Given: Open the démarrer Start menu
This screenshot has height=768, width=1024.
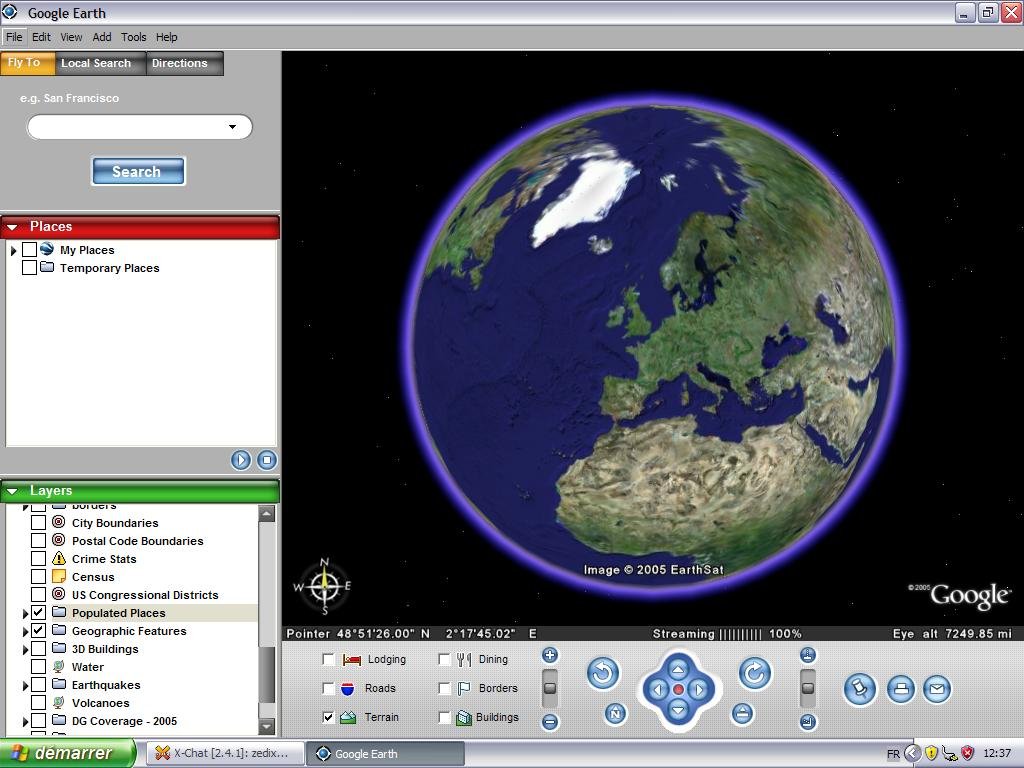Looking at the screenshot, I should pos(68,753).
